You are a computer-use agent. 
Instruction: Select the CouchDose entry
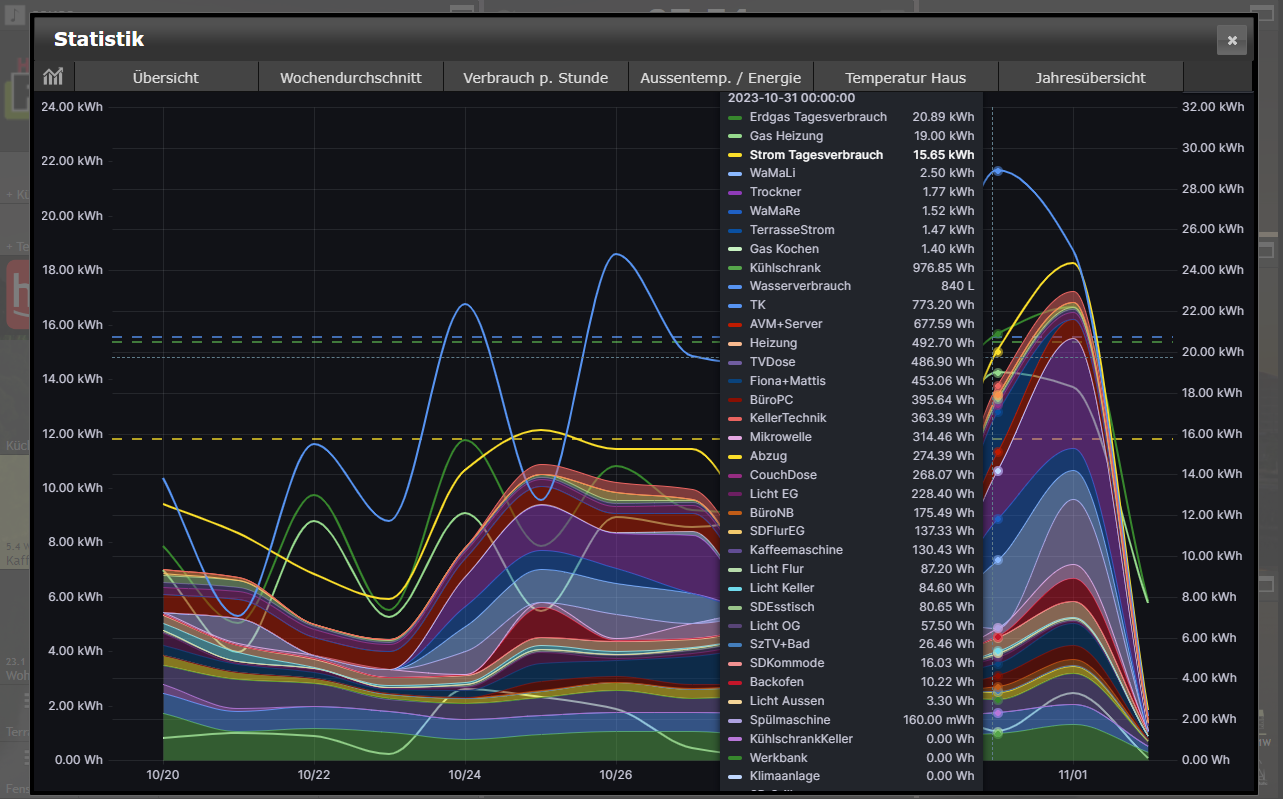click(851, 475)
